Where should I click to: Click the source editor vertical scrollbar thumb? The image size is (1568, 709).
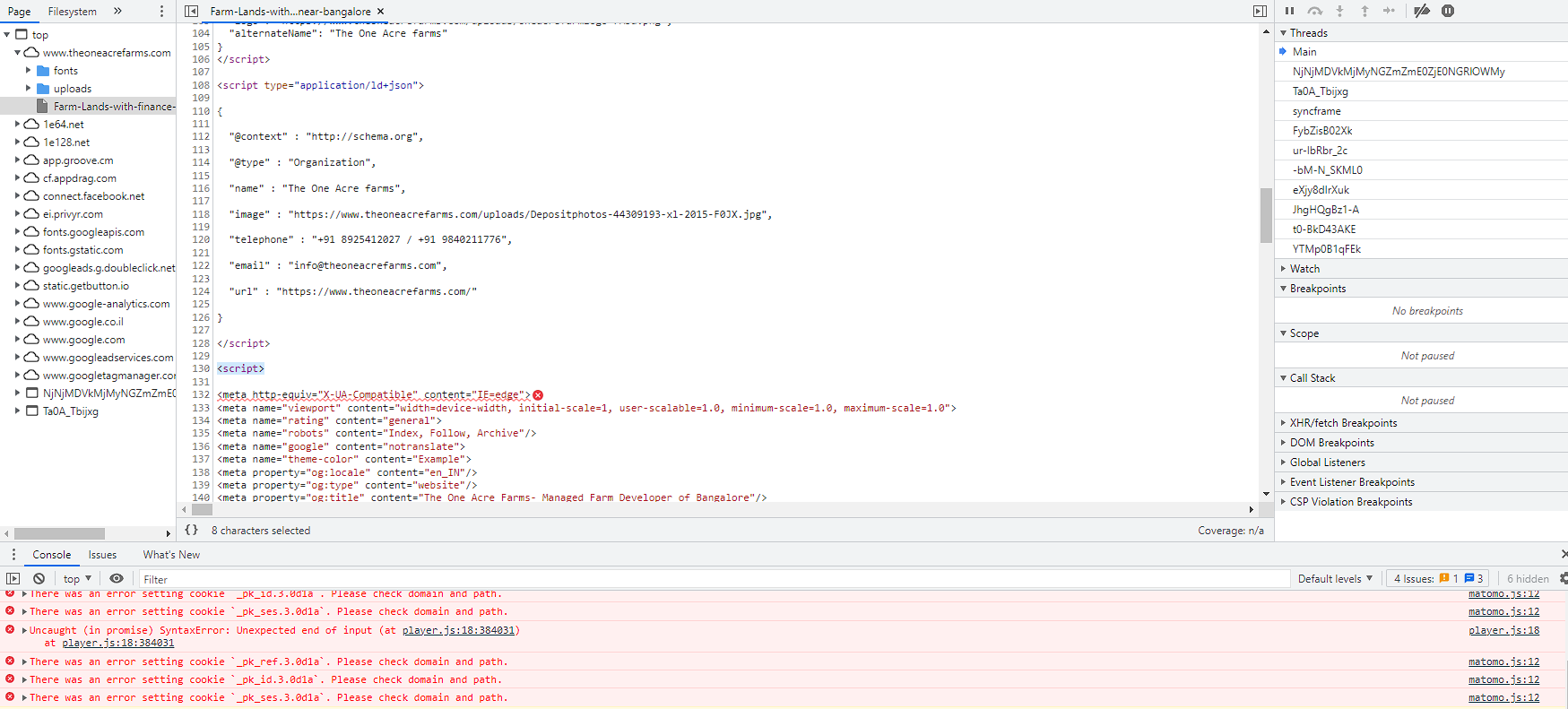[1266, 215]
